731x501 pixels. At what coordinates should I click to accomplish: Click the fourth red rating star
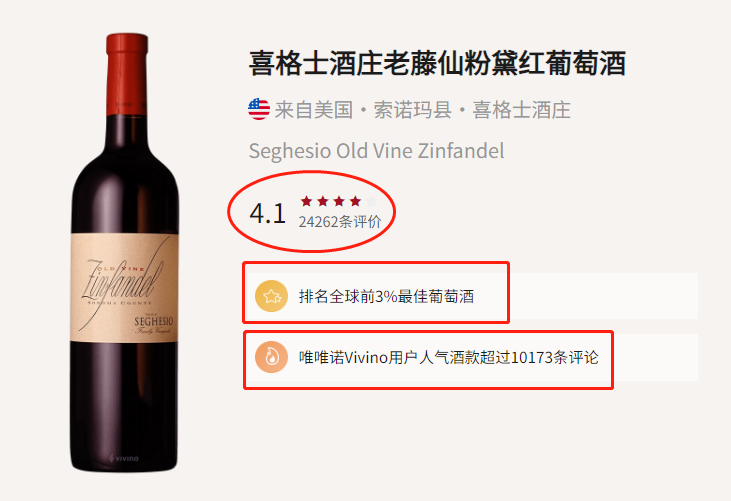[x=355, y=201]
